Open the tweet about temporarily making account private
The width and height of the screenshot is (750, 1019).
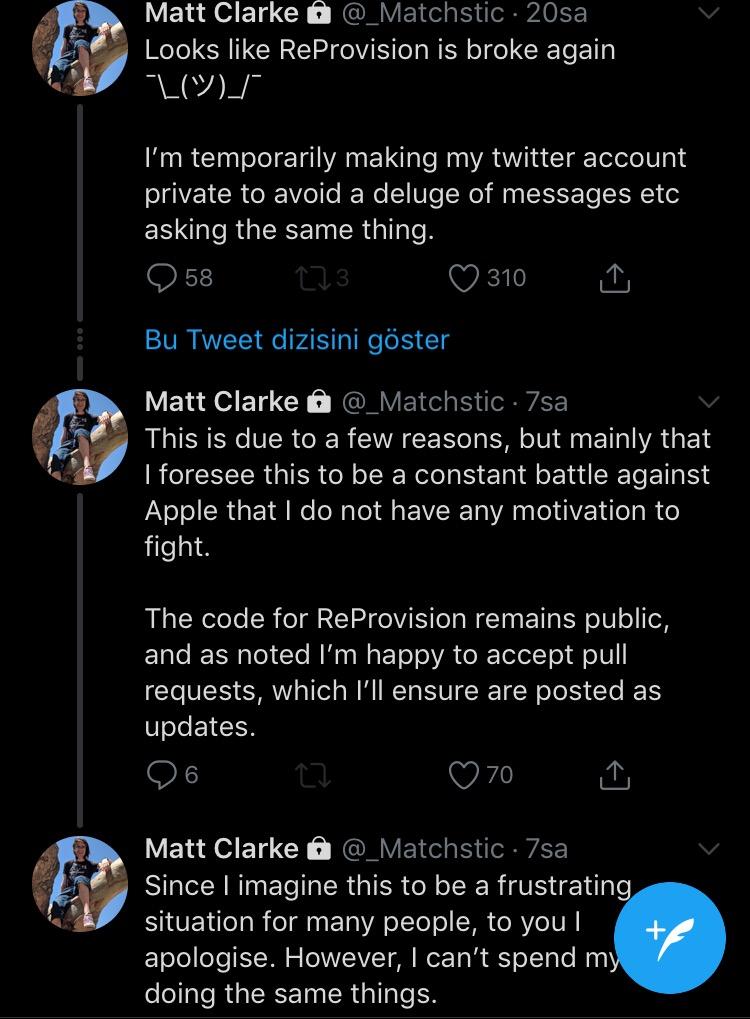[x=415, y=194]
